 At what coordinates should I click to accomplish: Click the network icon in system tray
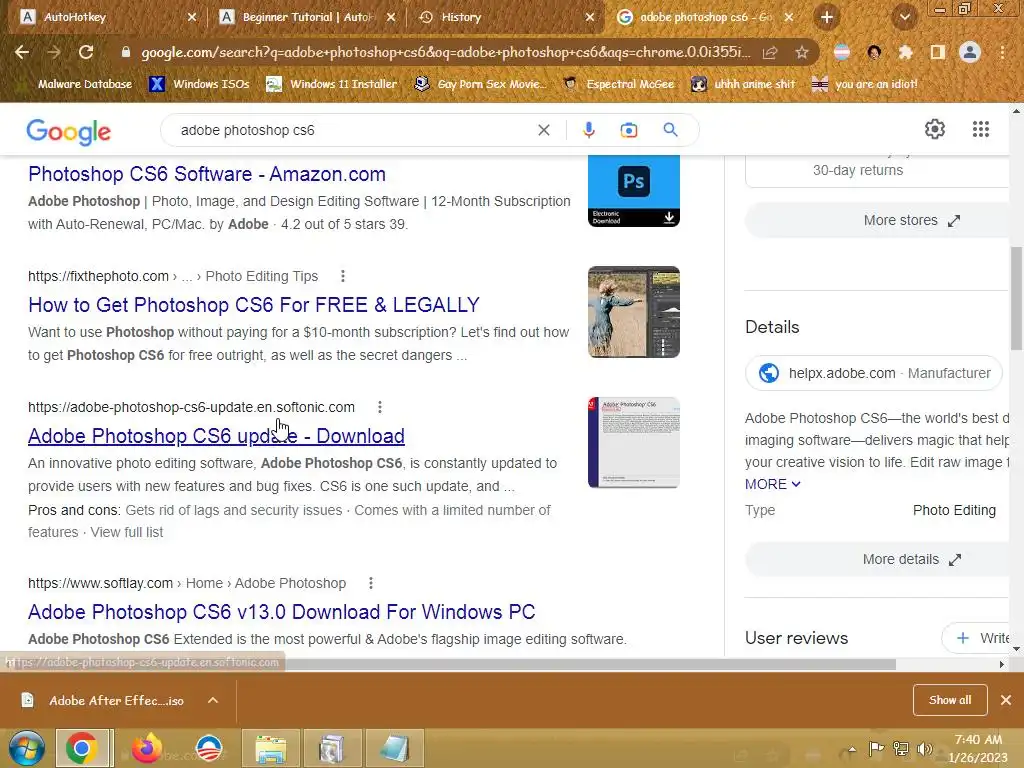[x=901, y=749]
